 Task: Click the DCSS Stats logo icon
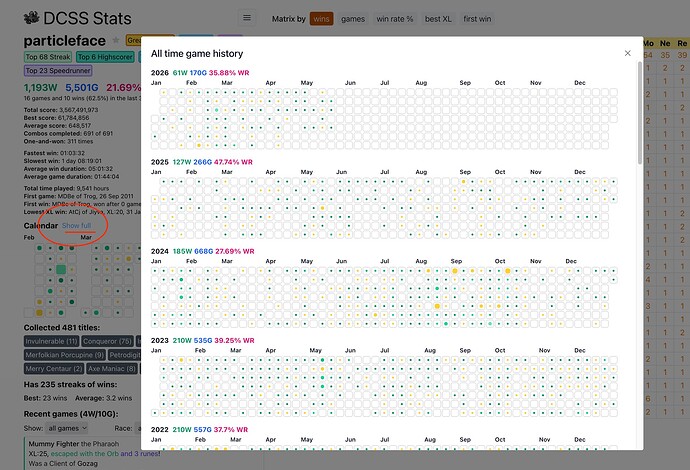click(x=32, y=18)
